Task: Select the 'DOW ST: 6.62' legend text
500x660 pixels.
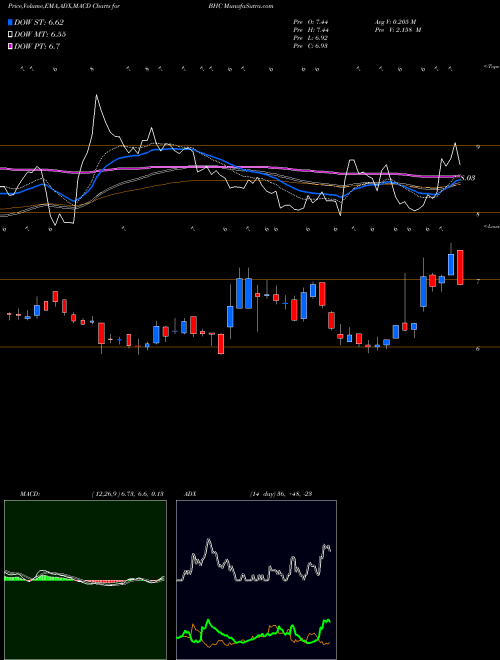Action: pos(39,22)
